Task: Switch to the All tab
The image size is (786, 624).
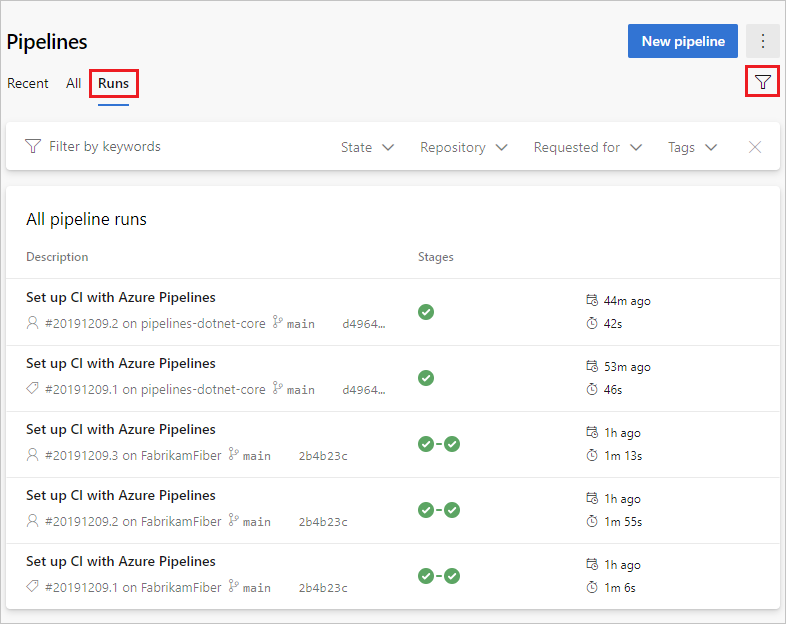Action: click(73, 83)
